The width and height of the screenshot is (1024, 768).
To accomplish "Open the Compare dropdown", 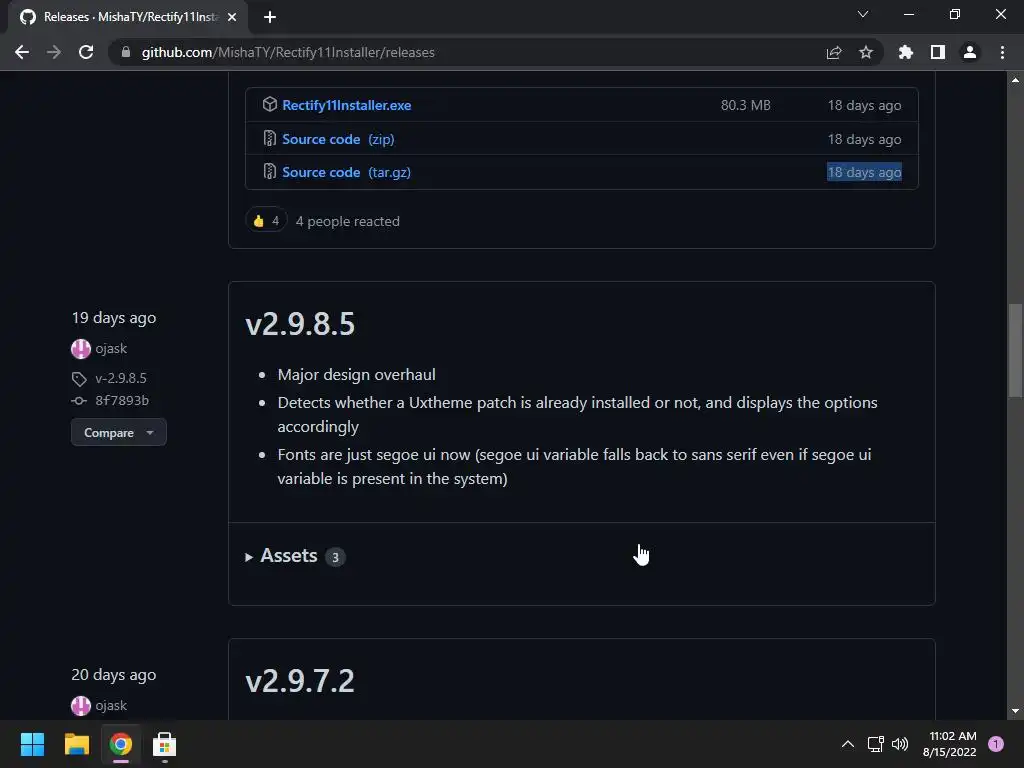I will (119, 432).
